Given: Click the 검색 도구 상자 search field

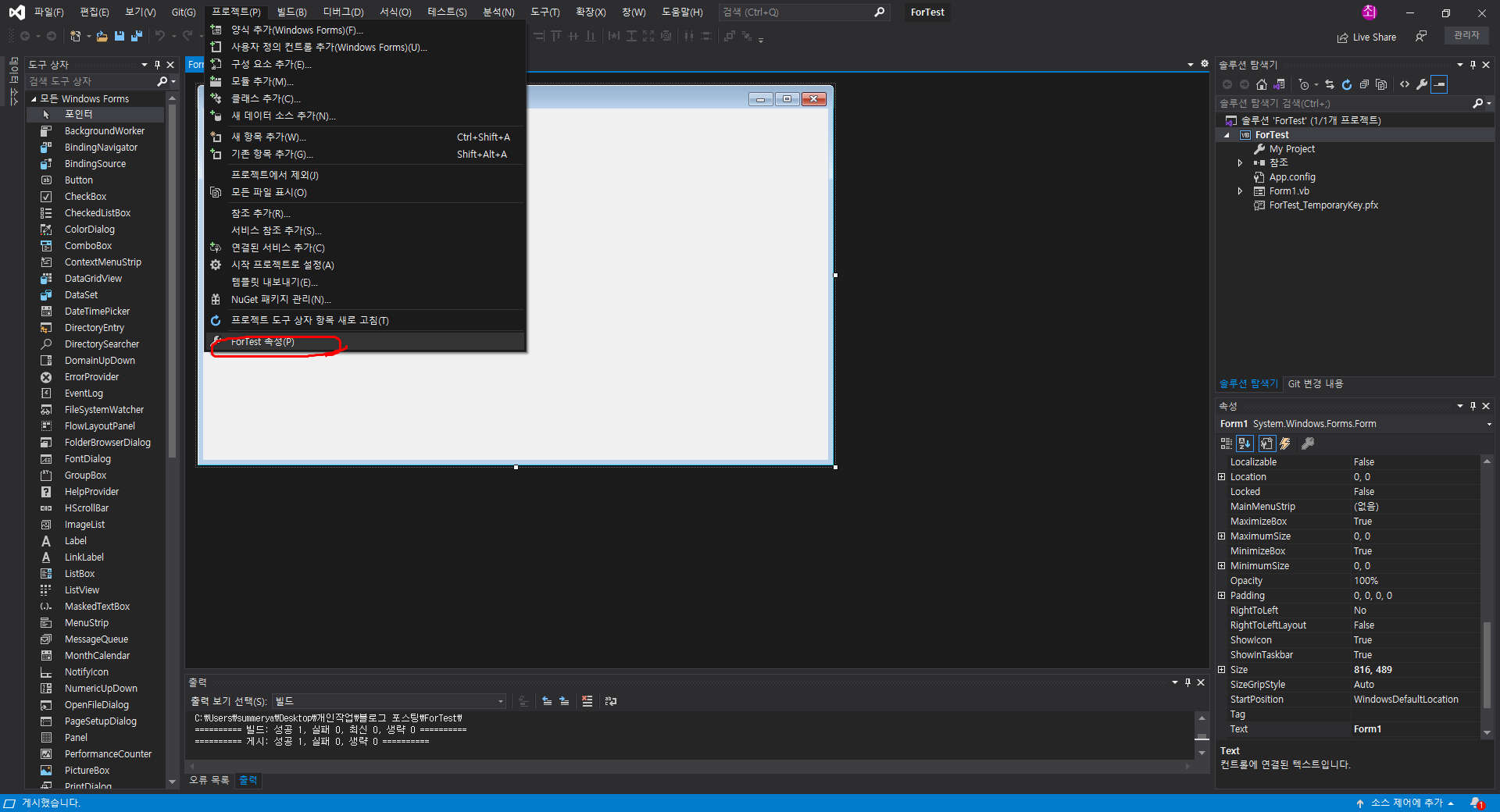Looking at the screenshot, I should coord(96,81).
